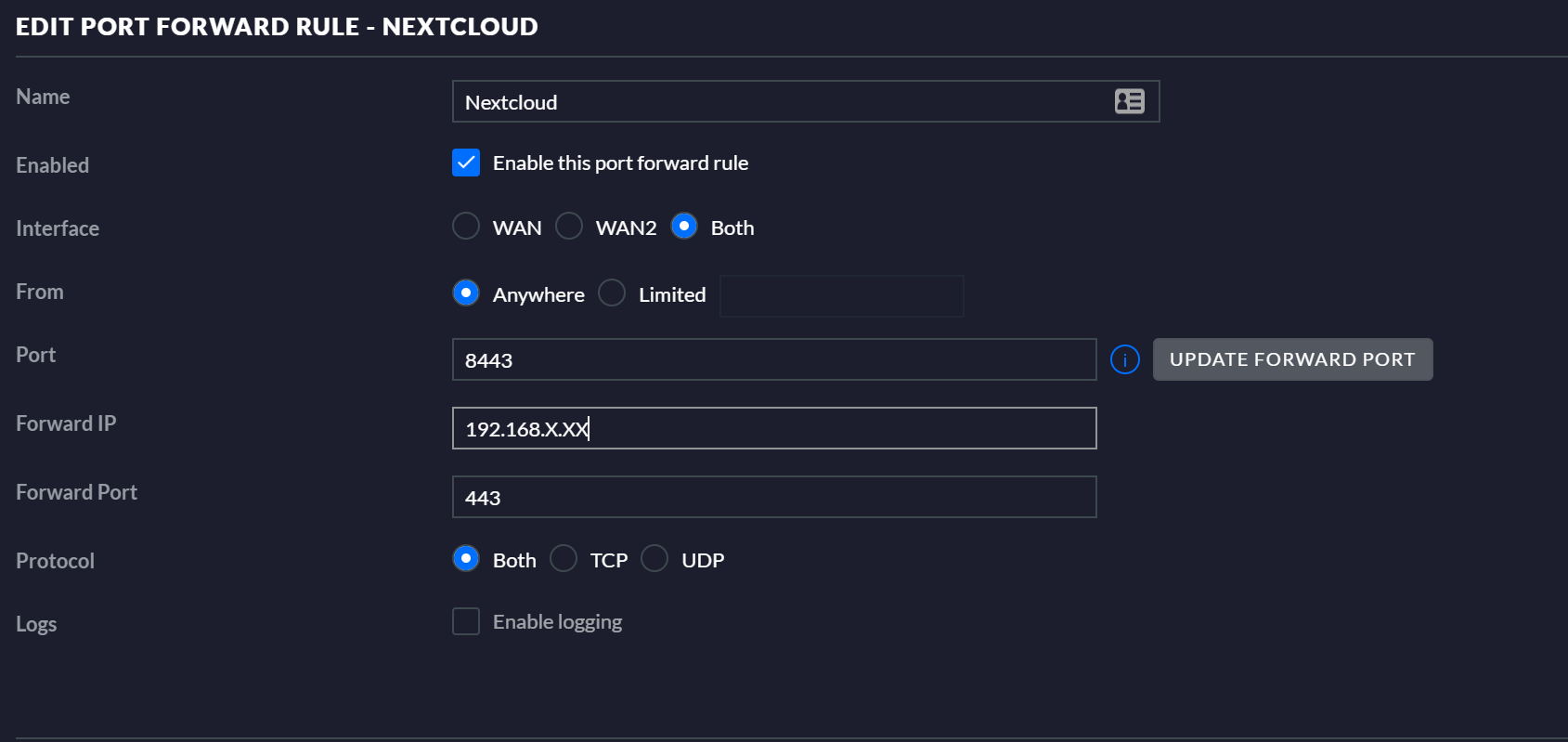Image resolution: width=1568 pixels, height=742 pixels.
Task: Select Both under Protocol
Action: (466, 559)
